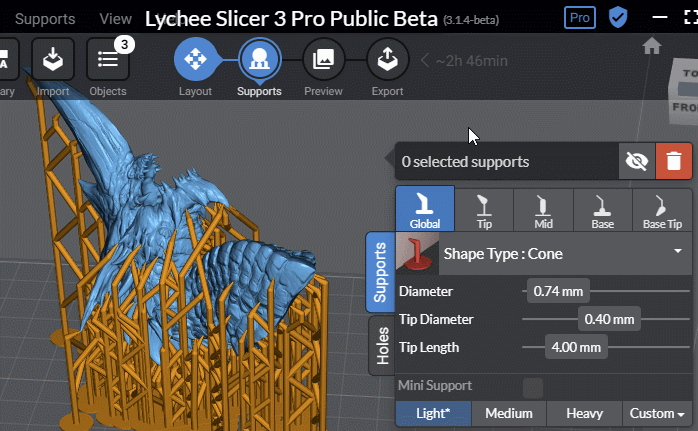Select the Tip support settings tab
698x431 pixels.
point(484,210)
